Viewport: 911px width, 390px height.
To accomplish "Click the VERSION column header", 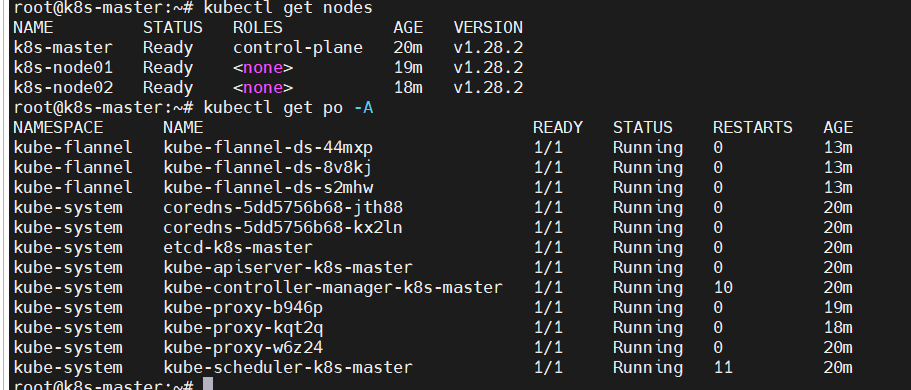I will pos(488,27).
